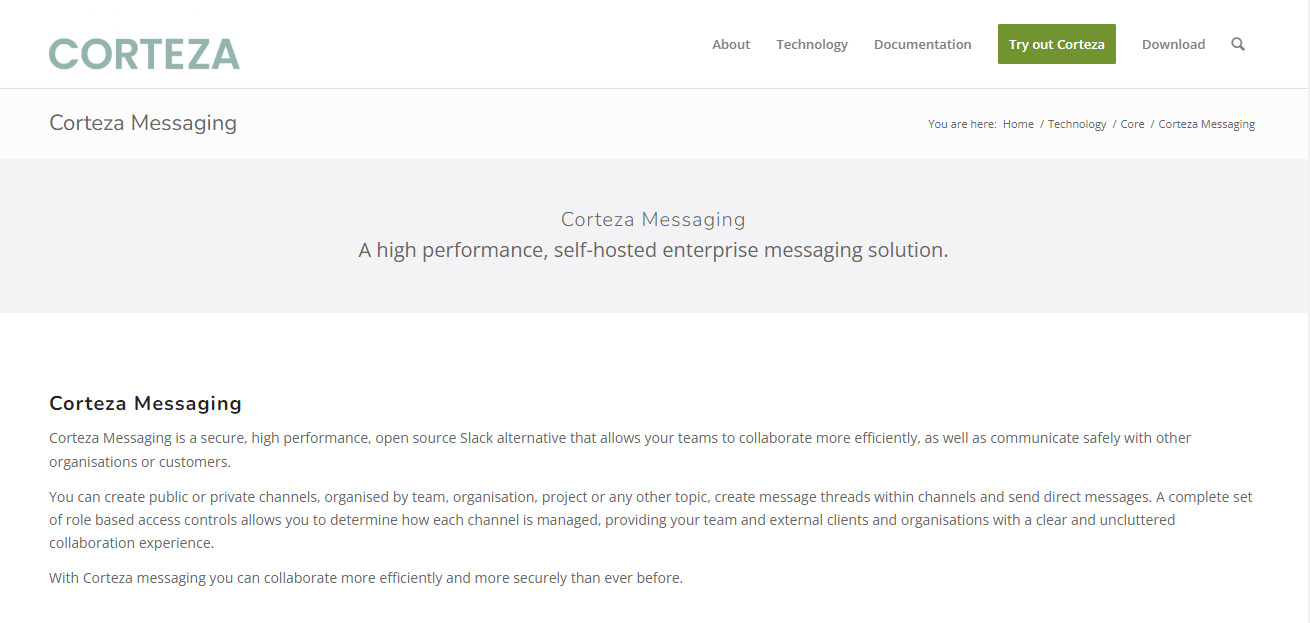The image size is (1310, 623).
Task: Go to Home via the breadcrumb trail
Action: tap(1018, 123)
